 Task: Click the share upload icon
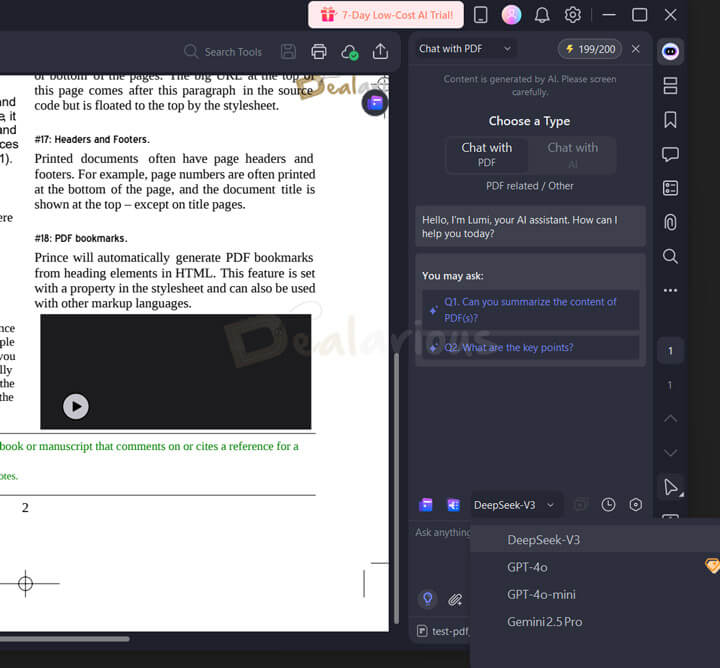pos(380,51)
